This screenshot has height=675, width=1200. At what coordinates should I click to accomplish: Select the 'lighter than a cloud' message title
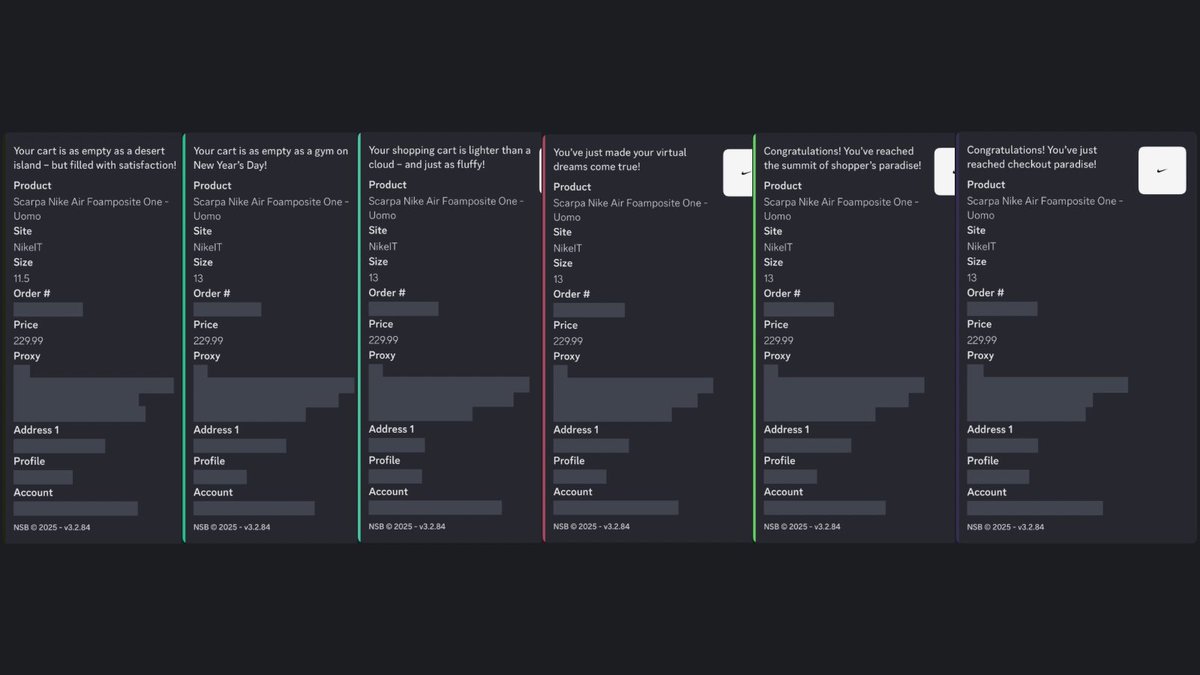(450, 157)
